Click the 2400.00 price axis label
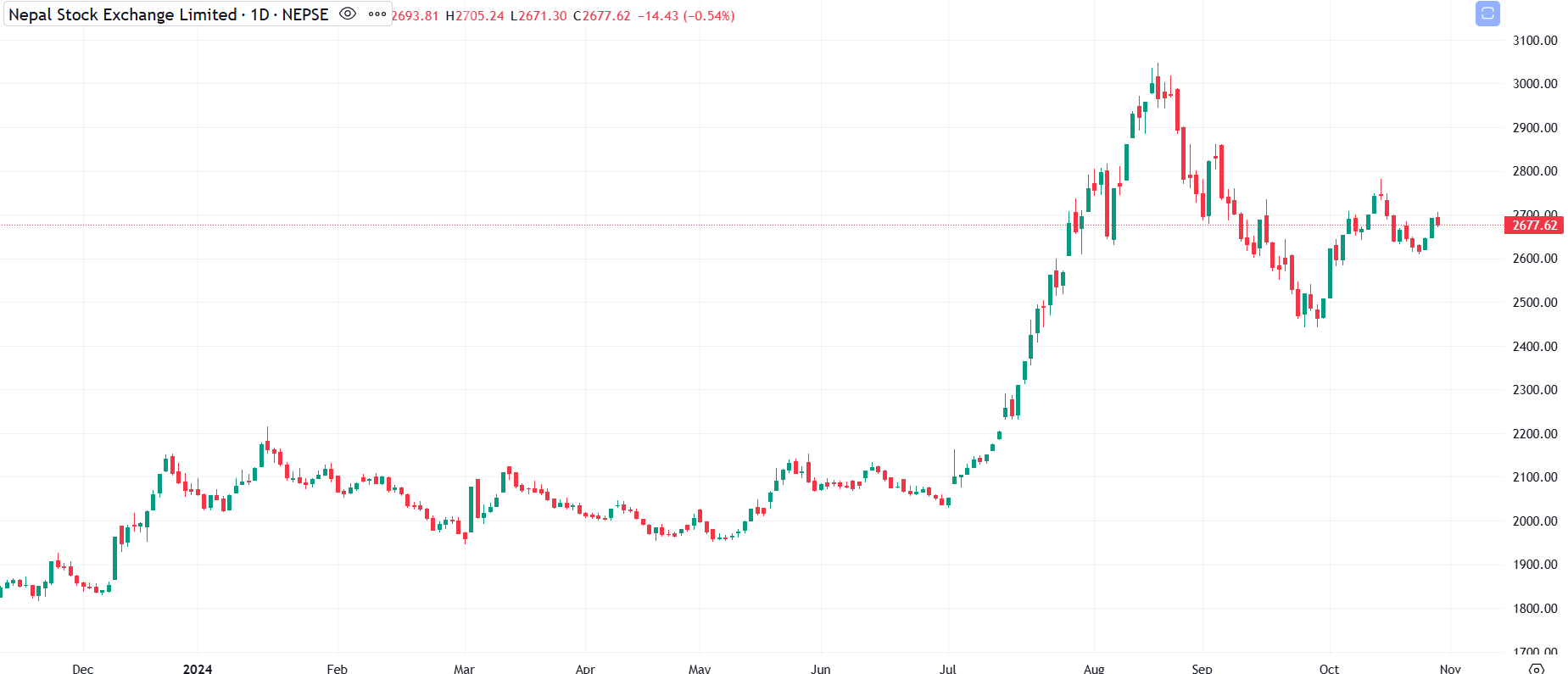Image resolution: width=1568 pixels, height=674 pixels. pos(1535,347)
